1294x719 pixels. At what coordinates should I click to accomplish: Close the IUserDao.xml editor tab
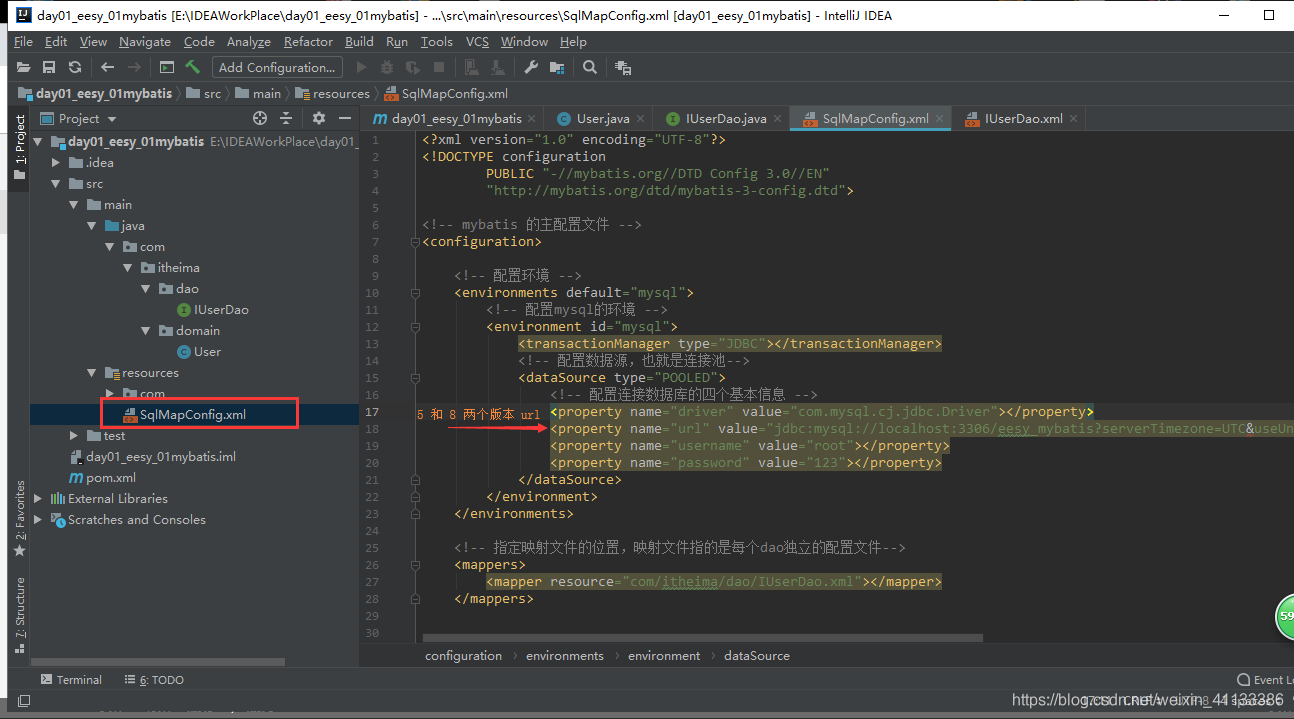tap(1074, 118)
